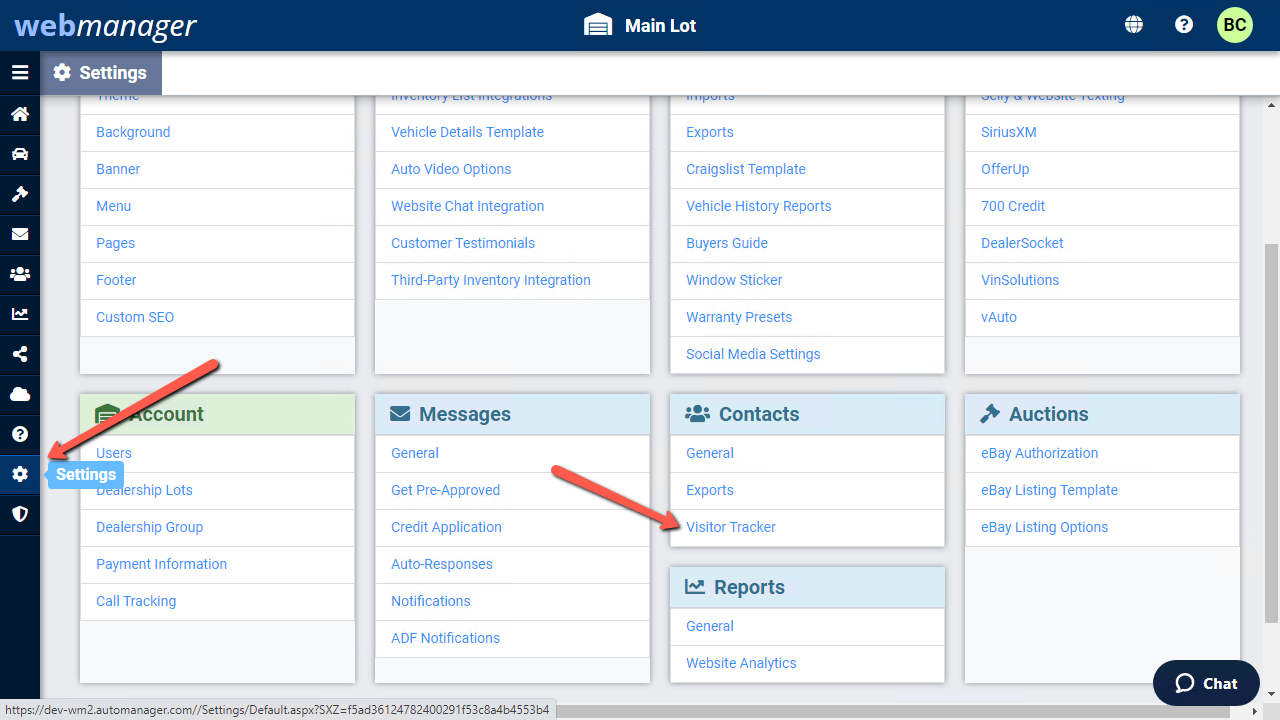Open Background settings link
The image size is (1280, 720).
(x=133, y=132)
